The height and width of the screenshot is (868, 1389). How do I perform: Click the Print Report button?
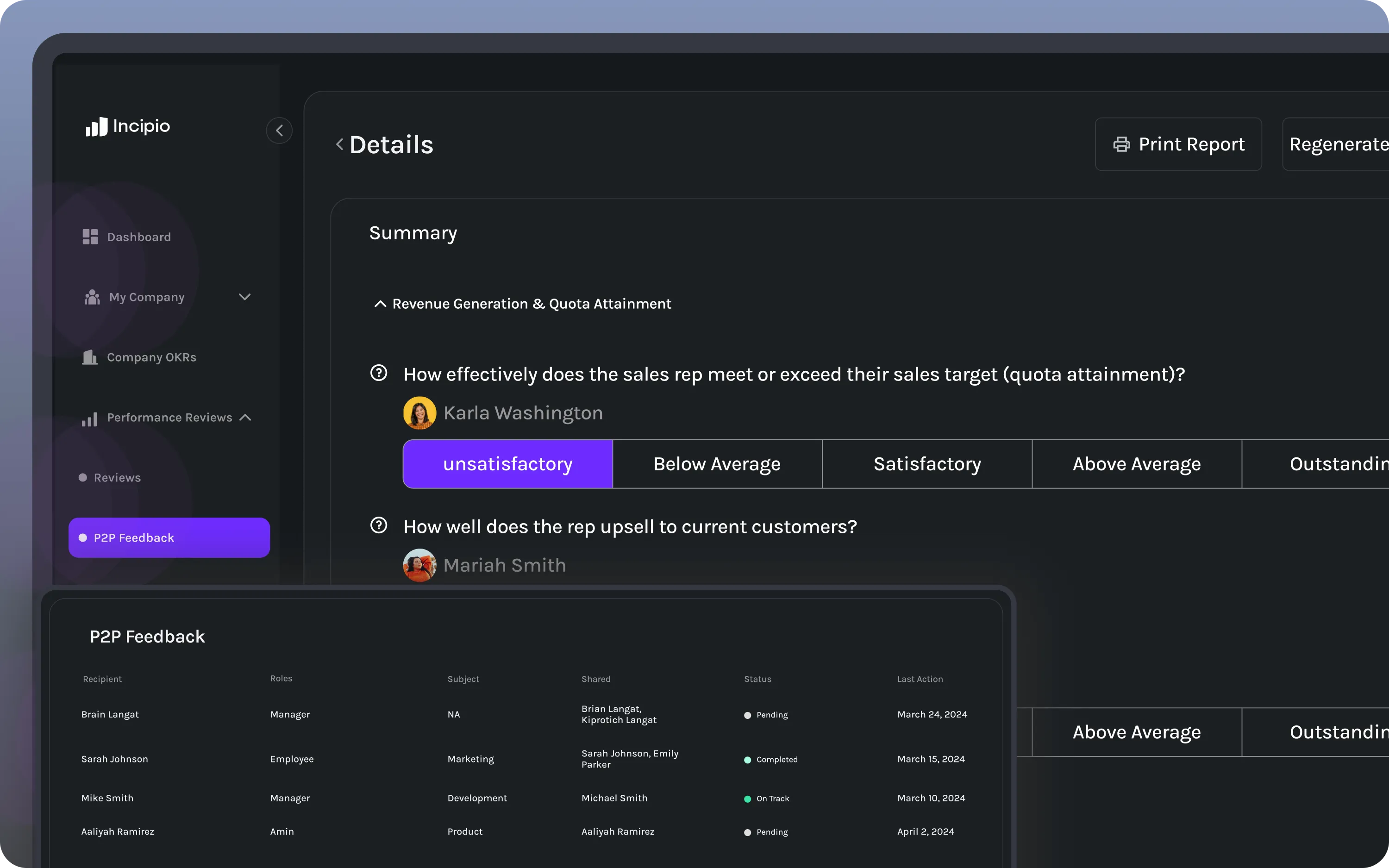(1178, 144)
